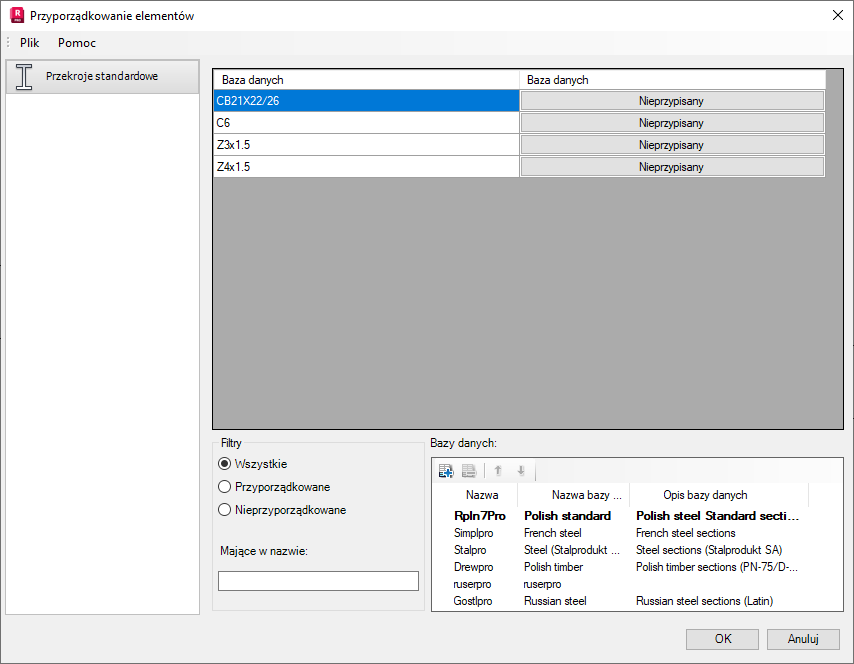Click the Russian steel sections (Latin) description
Screen dimensions: 854x664
[704, 601]
